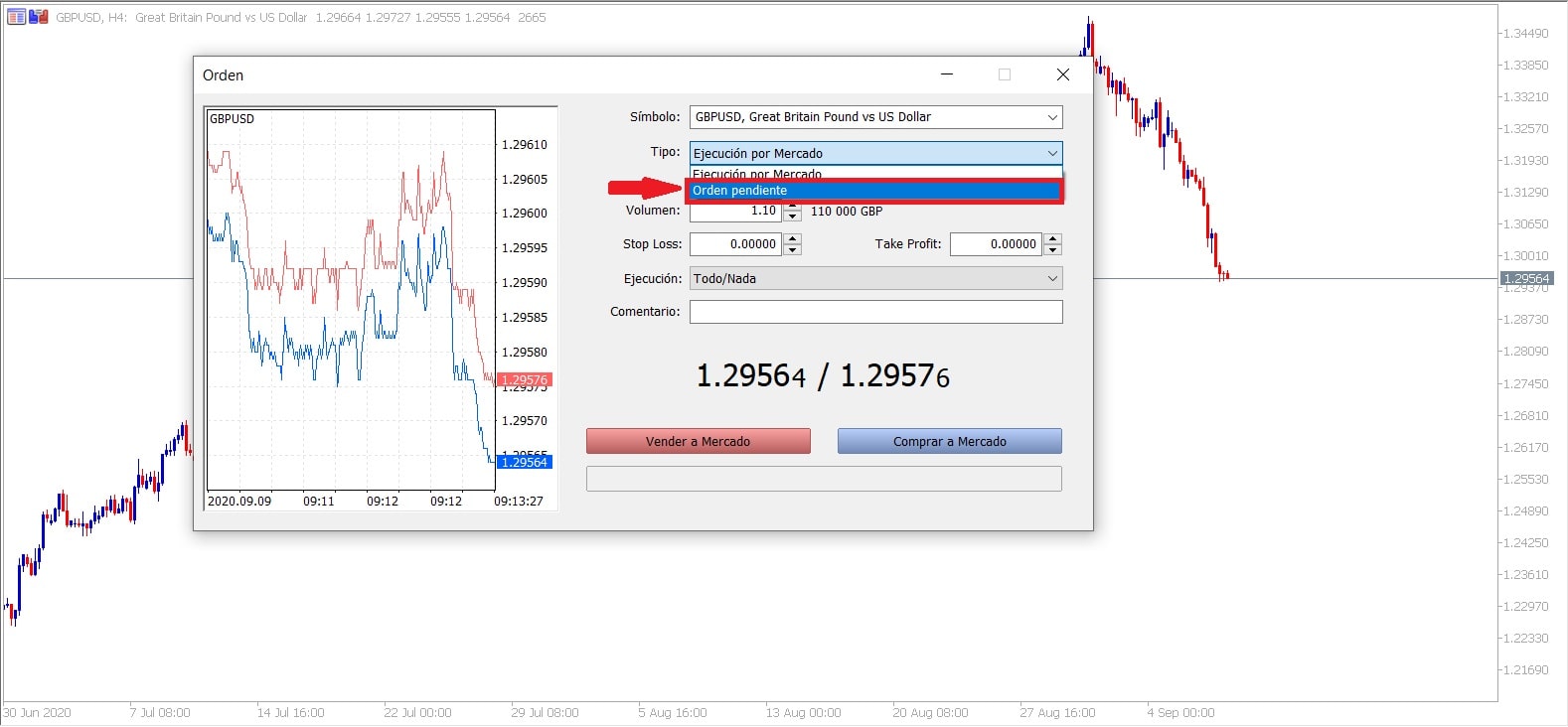Click the '13 Aug 00:00' date on the time axis
1568x727 pixels.
point(803,713)
